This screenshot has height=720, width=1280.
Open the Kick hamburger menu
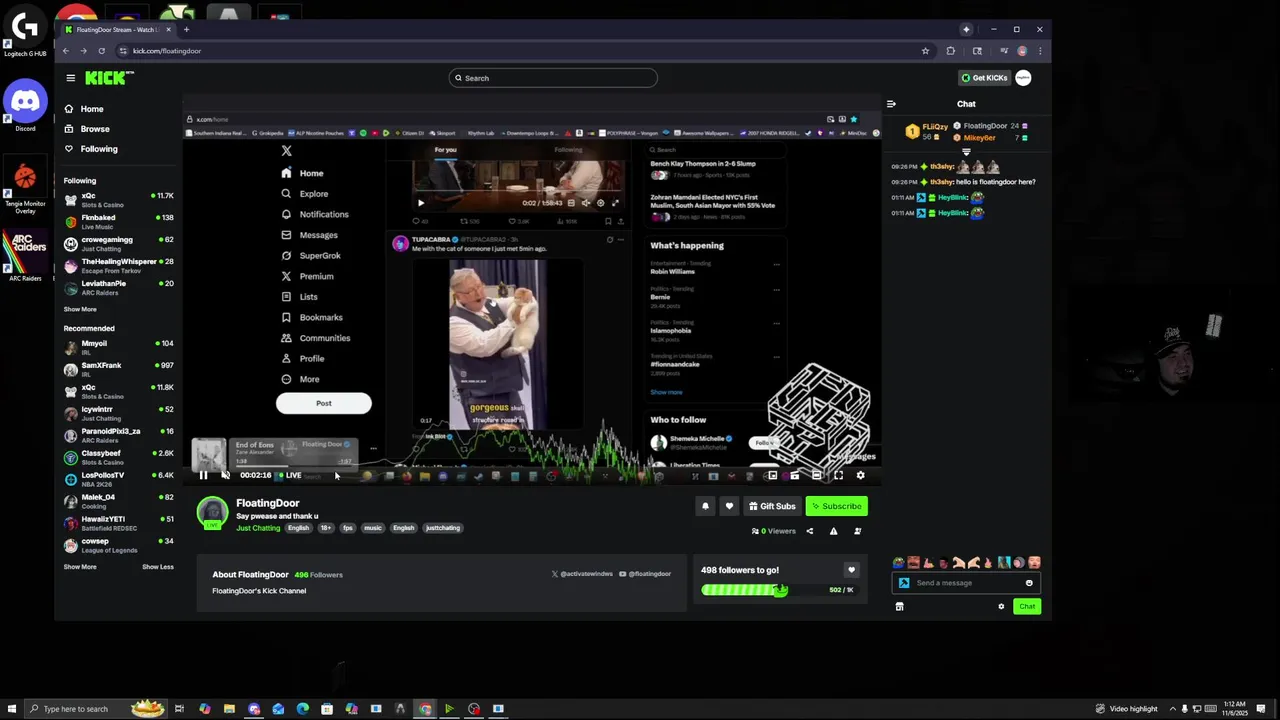(x=70, y=78)
